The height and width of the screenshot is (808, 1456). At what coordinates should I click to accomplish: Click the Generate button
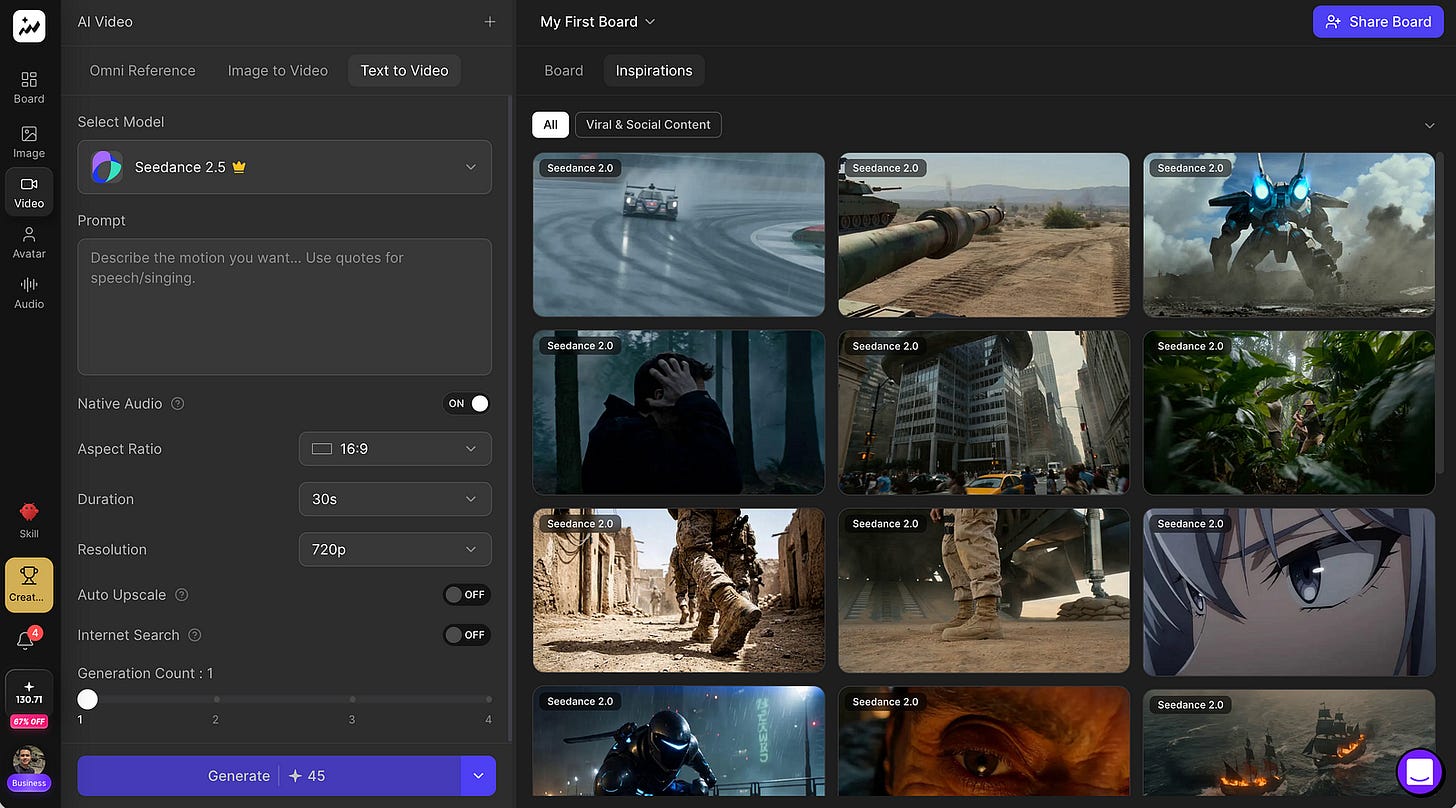268,776
